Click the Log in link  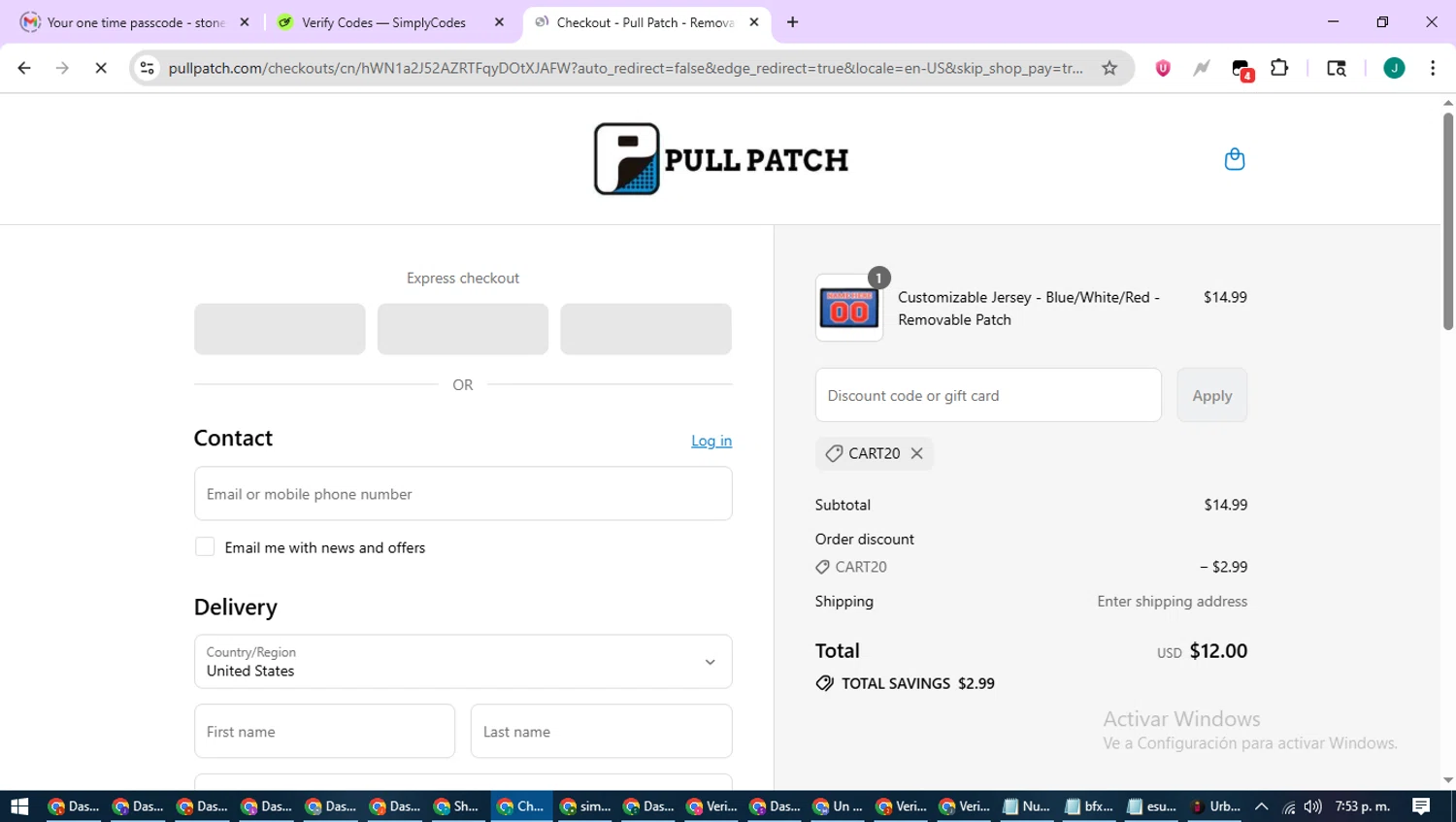click(711, 441)
